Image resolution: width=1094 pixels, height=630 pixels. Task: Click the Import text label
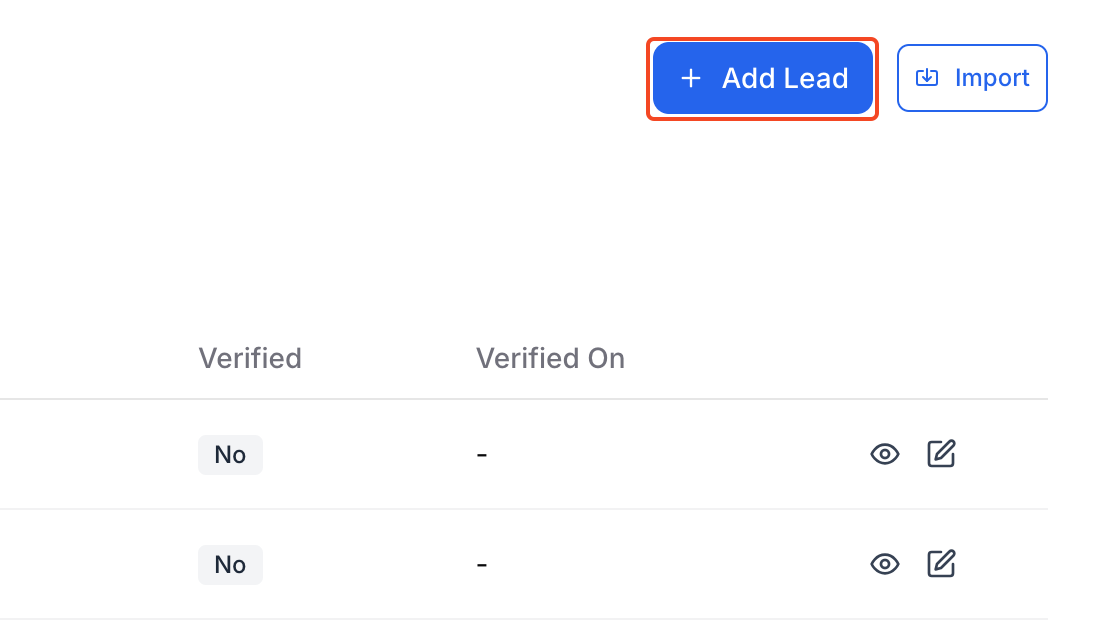991,78
